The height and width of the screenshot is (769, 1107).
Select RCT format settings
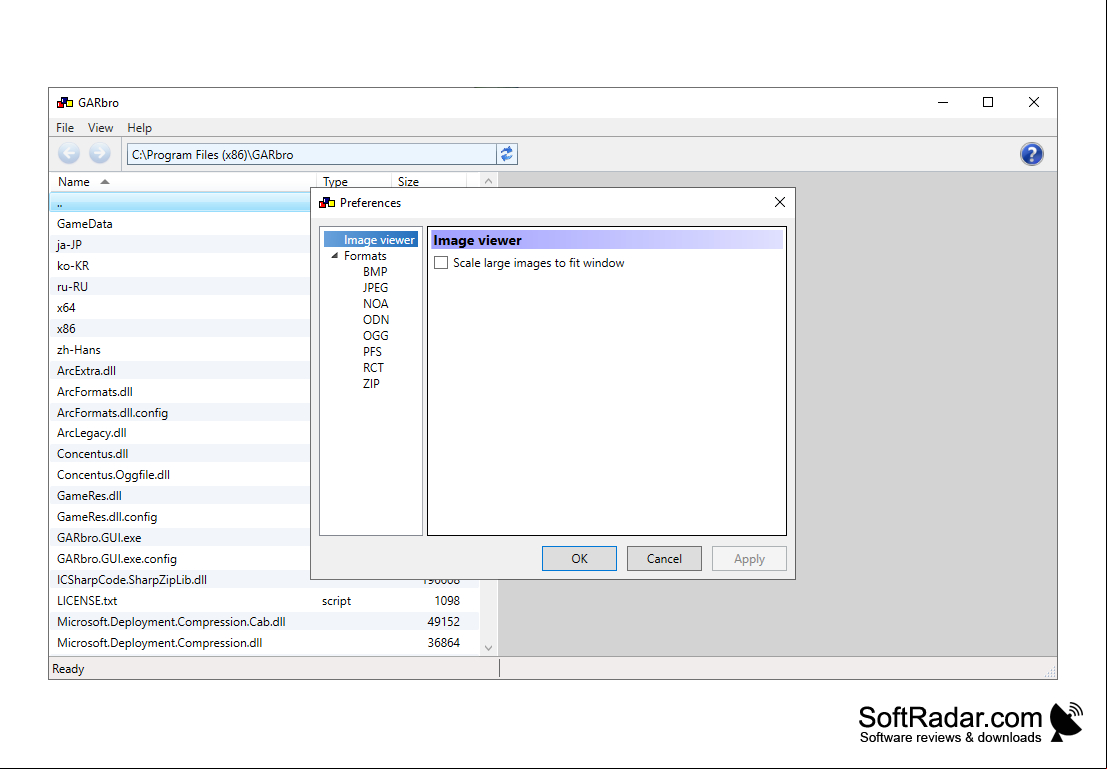click(373, 368)
